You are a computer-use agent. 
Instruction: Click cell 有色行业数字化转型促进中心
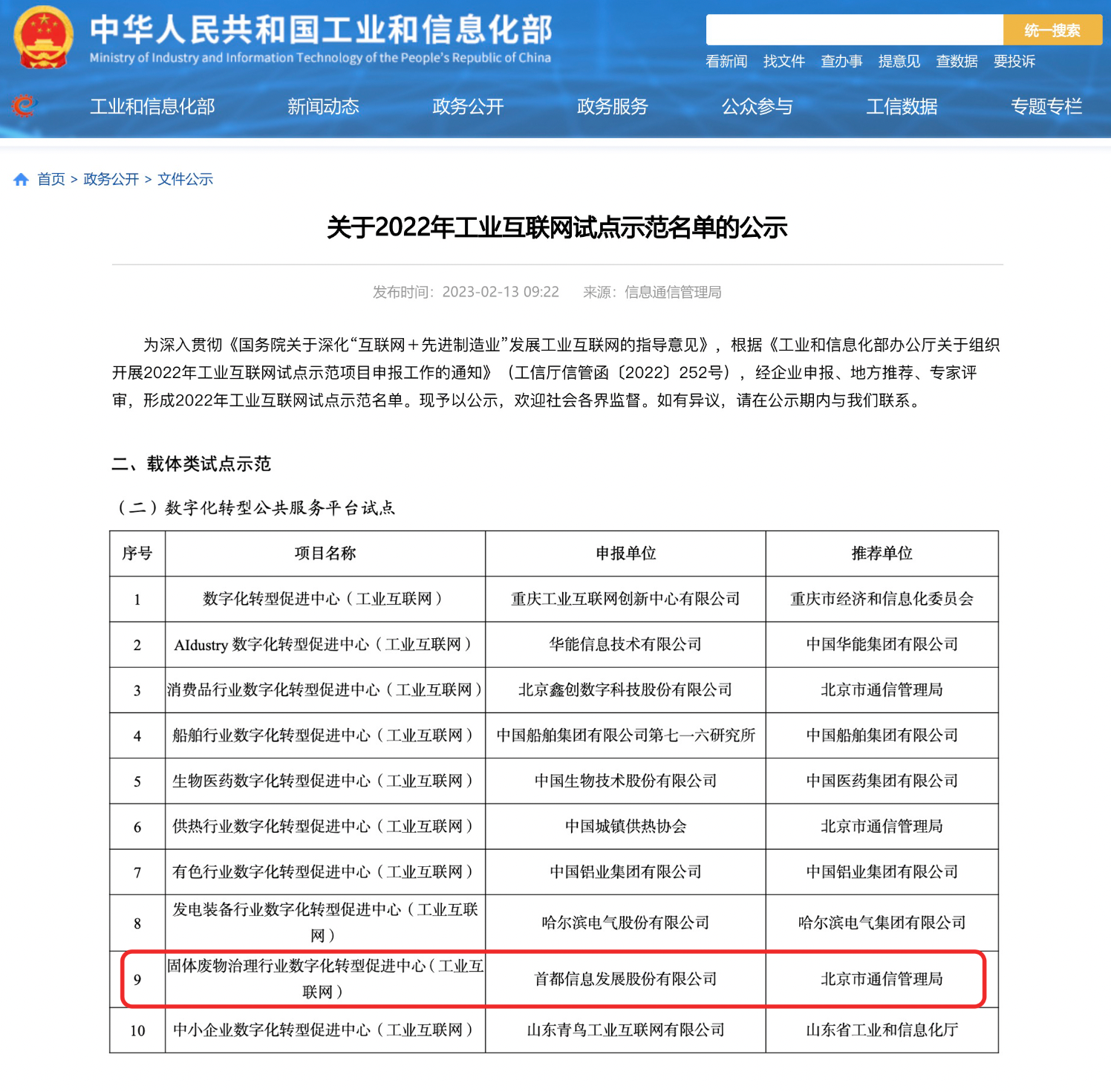325,872
